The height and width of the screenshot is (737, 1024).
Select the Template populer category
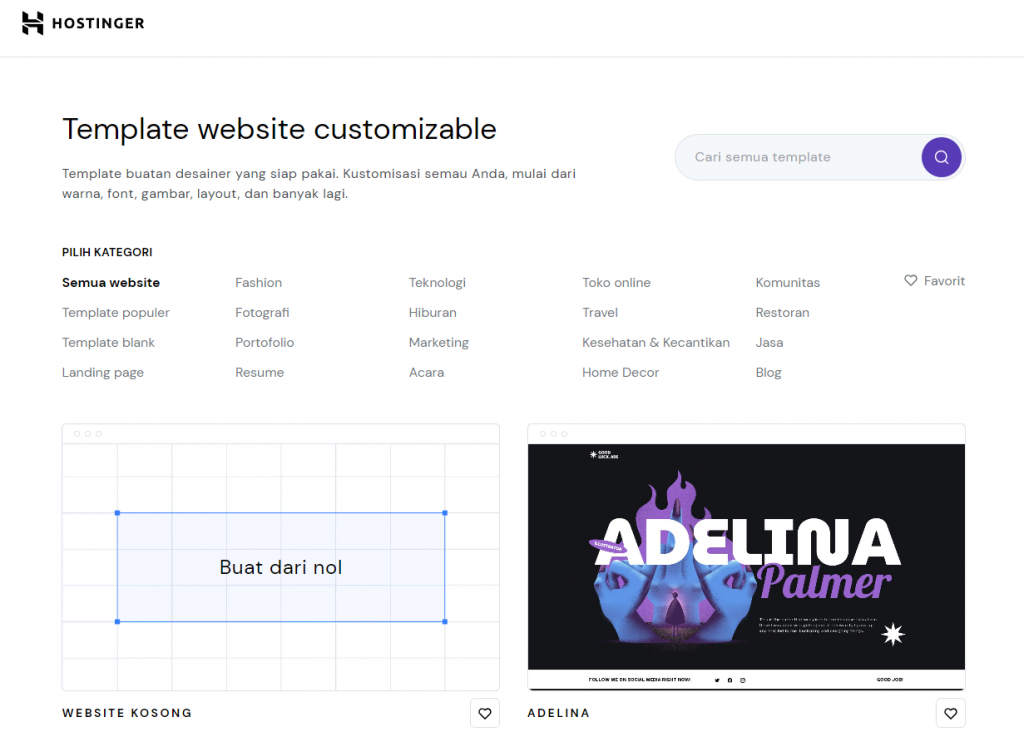pos(116,313)
